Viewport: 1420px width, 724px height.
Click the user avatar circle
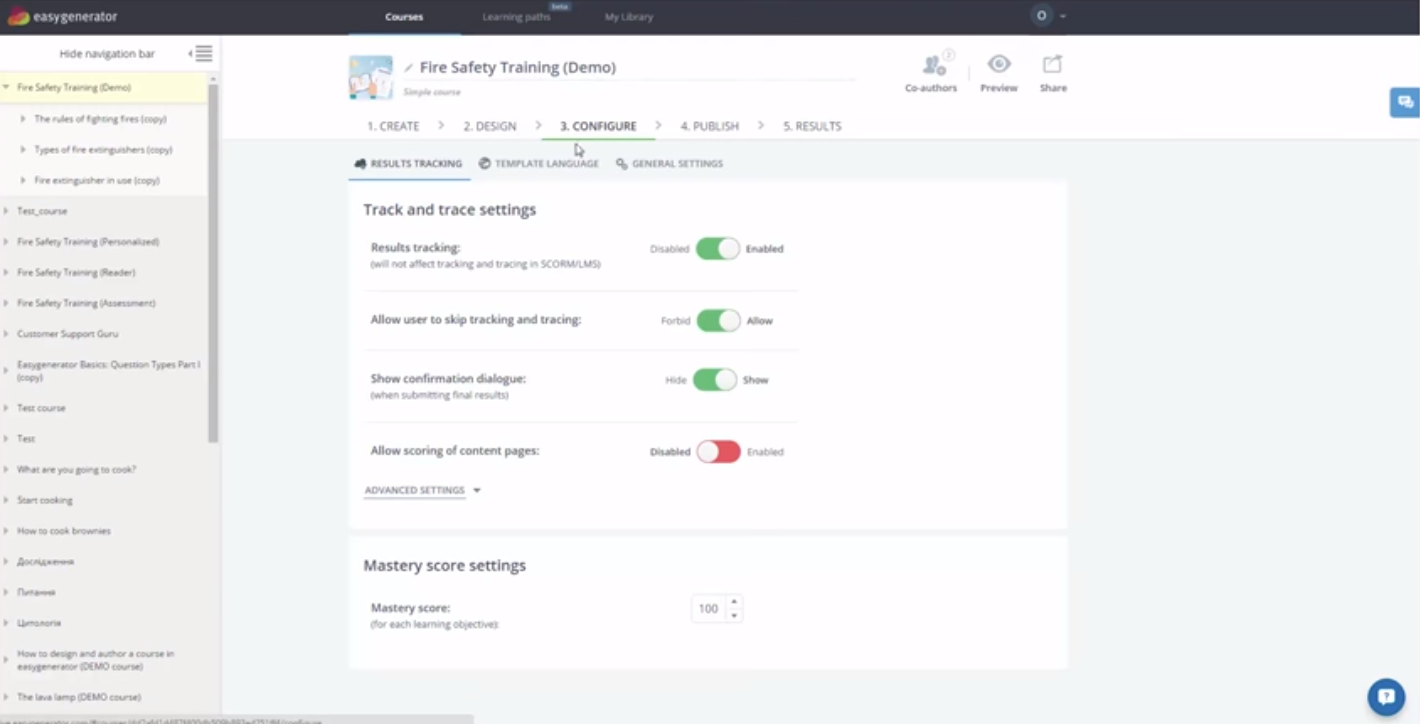pyautogui.click(x=1042, y=16)
